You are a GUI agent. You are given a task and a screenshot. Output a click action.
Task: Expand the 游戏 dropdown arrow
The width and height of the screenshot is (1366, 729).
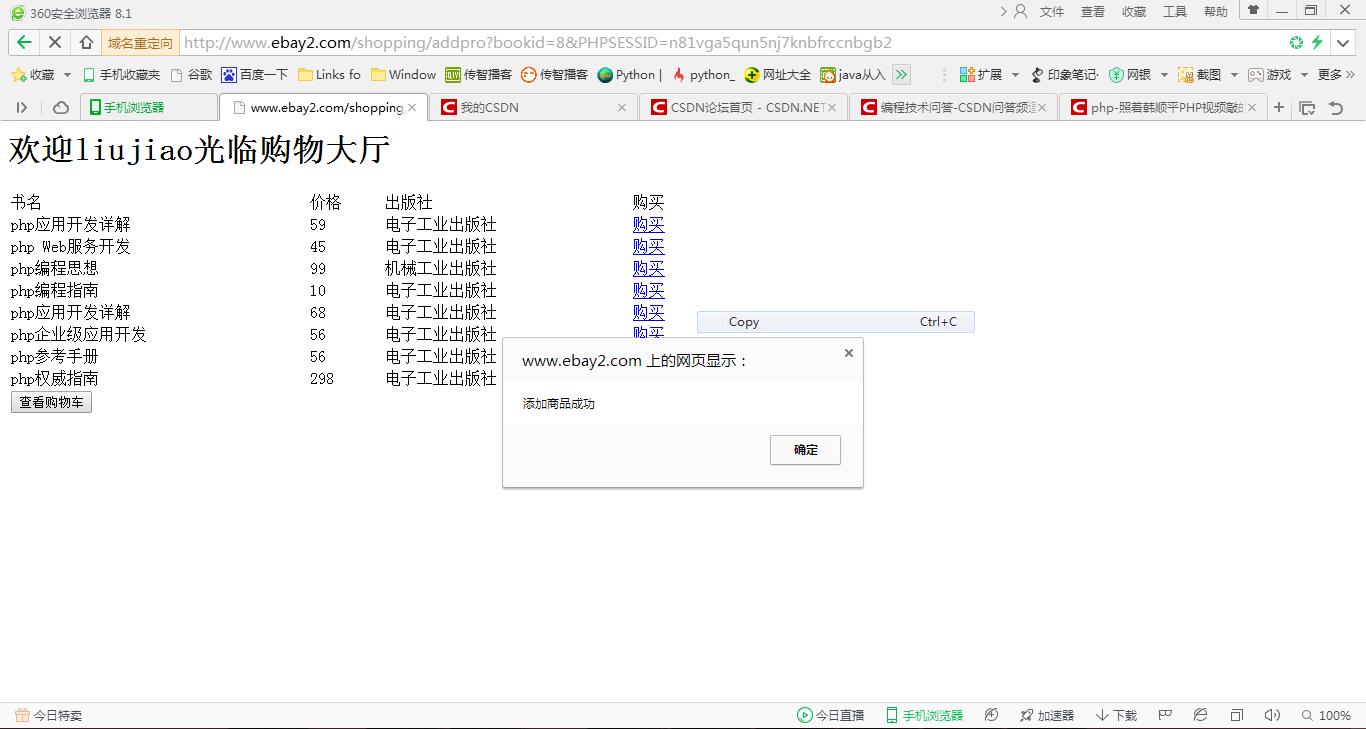tap(1304, 75)
